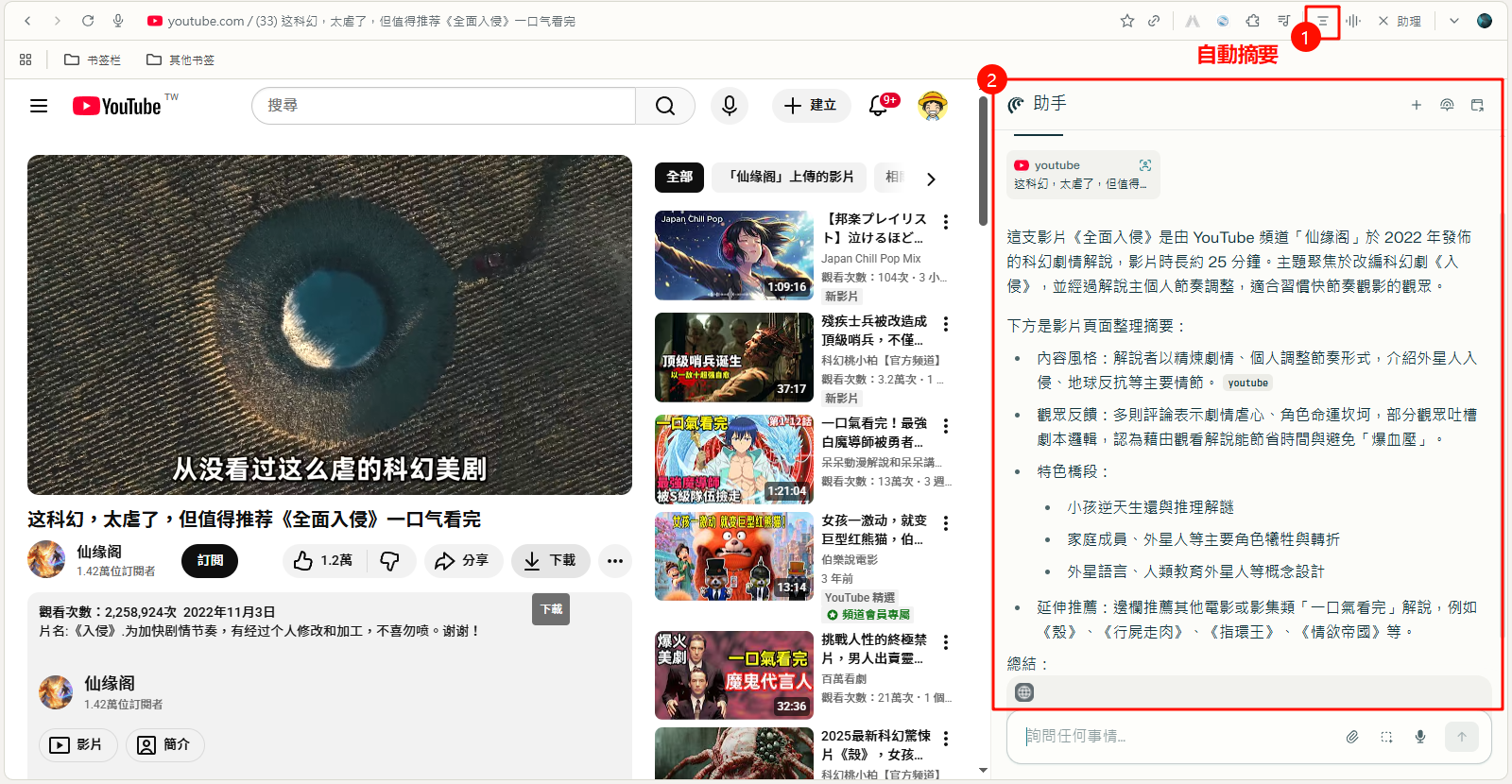The width and height of the screenshot is (1512, 784).
Task: Open YouTube notifications bell
Action: (x=878, y=106)
